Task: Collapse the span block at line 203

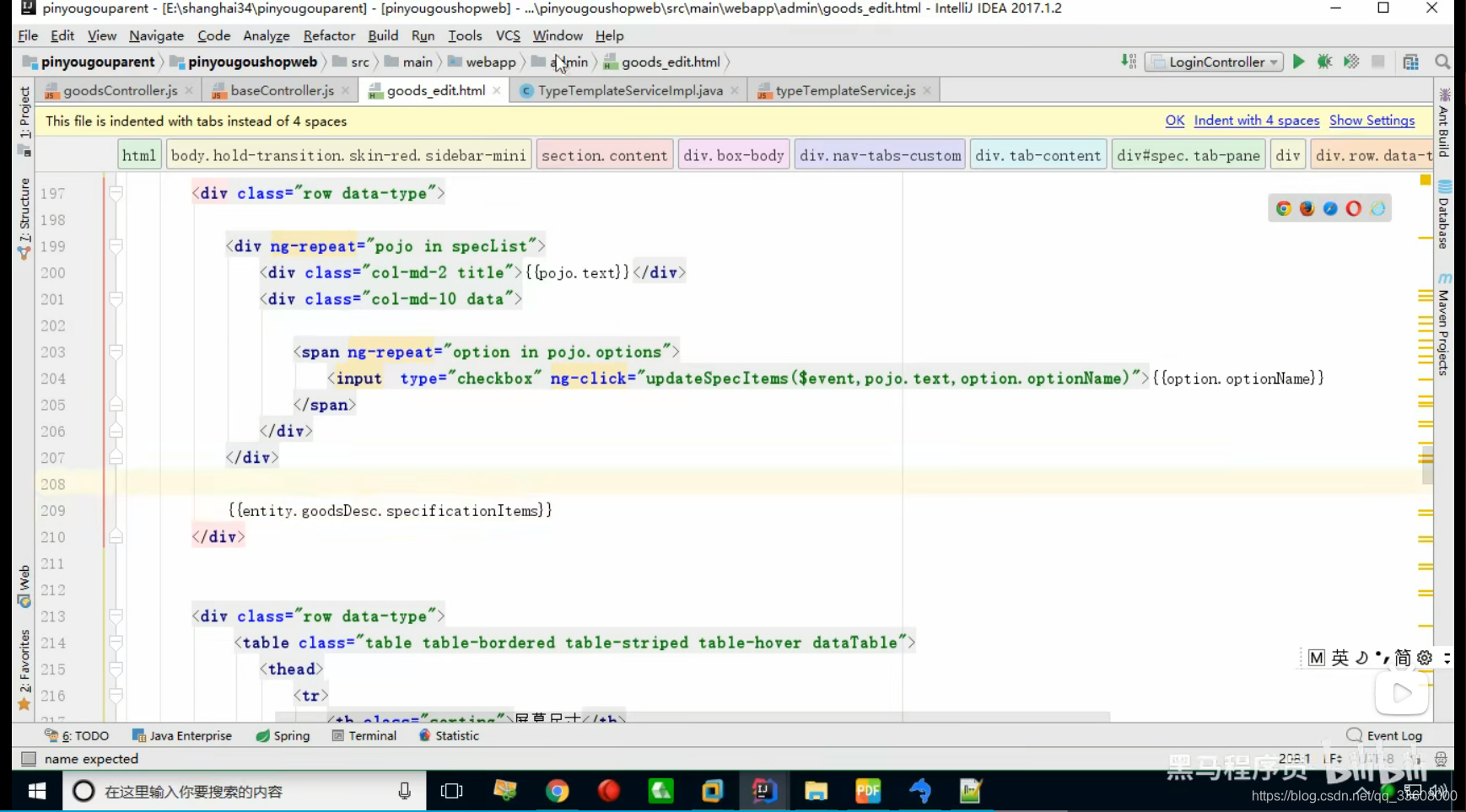Action: 116,352
